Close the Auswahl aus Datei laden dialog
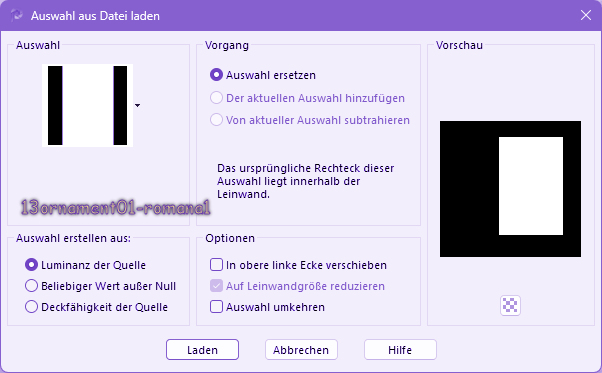The height and width of the screenshot is (373, 602). [x=586, y=15]
